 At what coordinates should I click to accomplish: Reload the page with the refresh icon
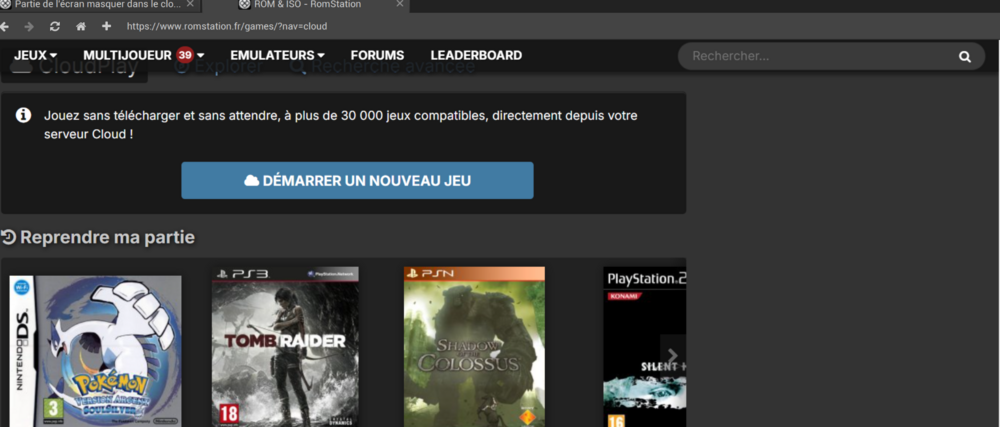[x=55, y=26]
